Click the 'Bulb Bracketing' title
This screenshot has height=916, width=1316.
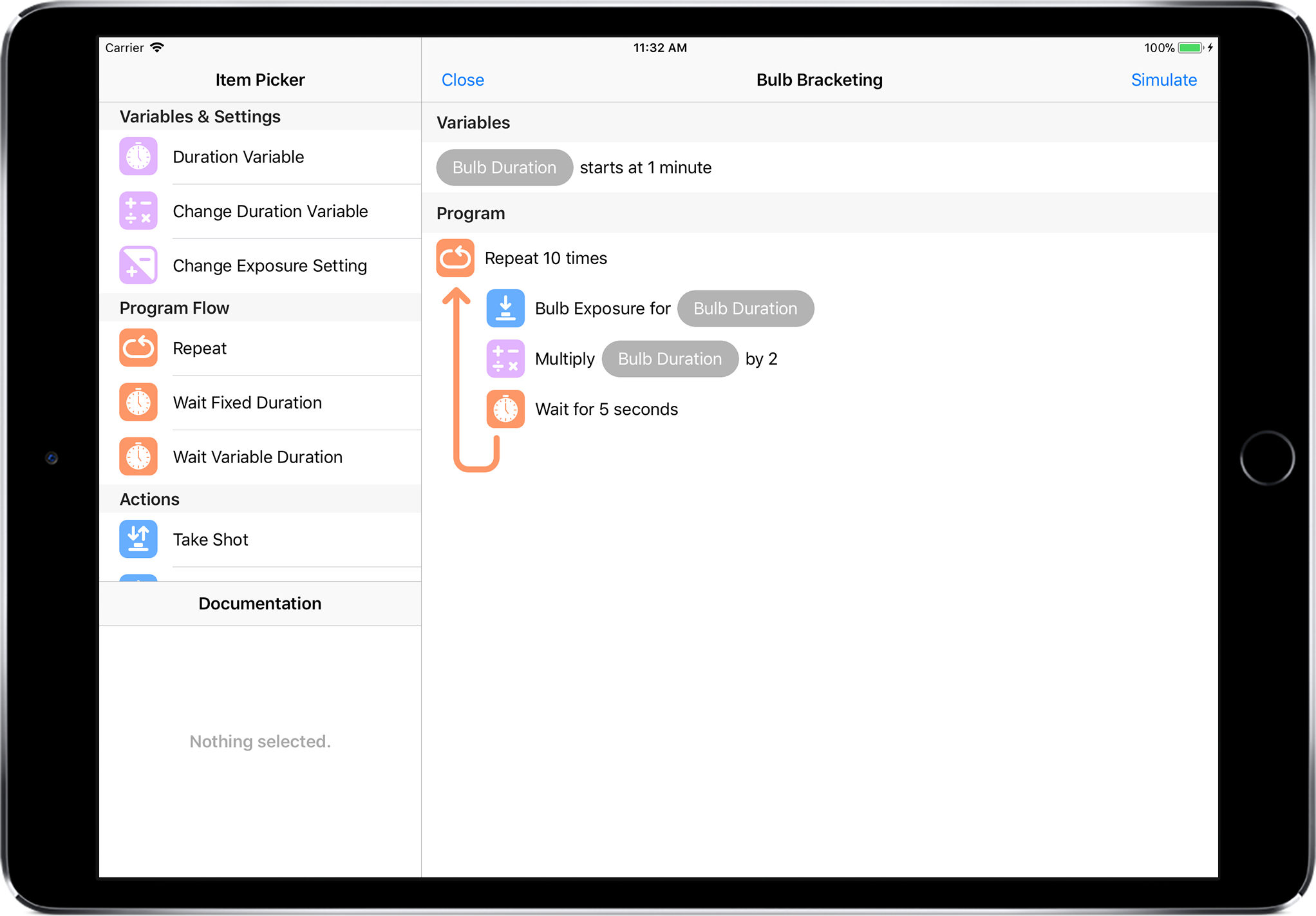819,80
